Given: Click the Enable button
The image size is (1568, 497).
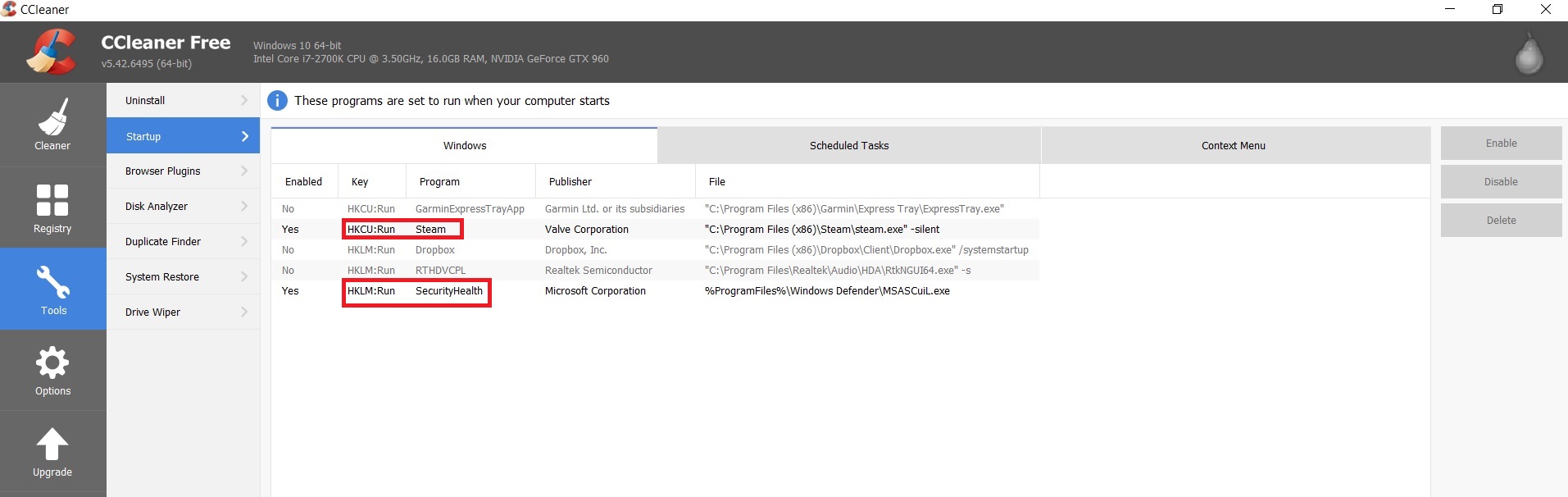Looking at the screenshot, I should [1501, 144].
